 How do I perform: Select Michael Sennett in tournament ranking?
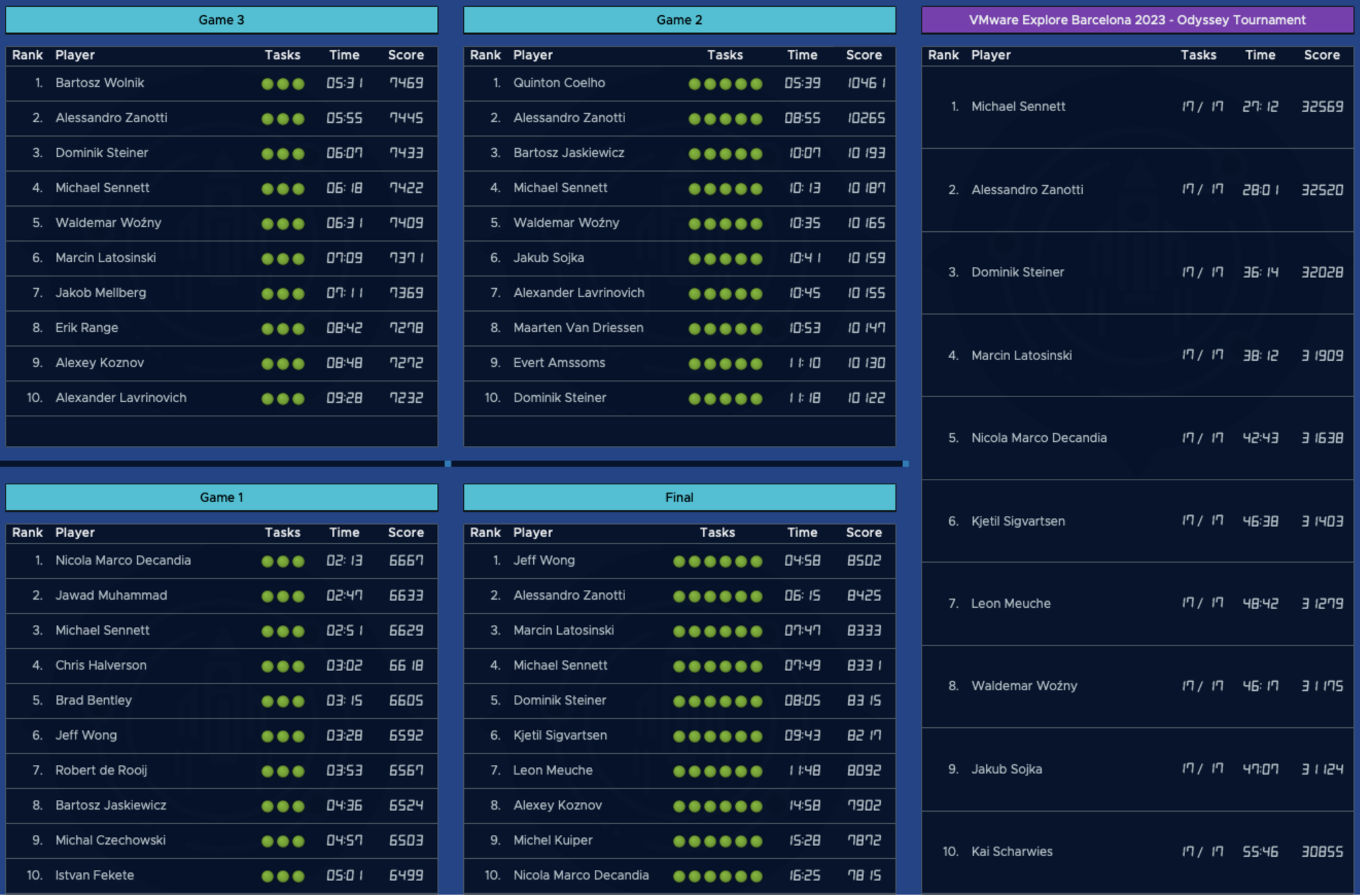1018,106
